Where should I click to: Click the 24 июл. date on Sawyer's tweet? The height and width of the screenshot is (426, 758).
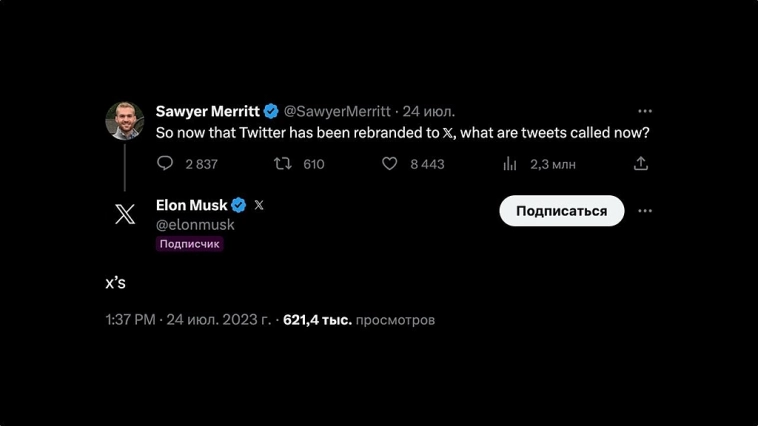click(x=429, y=111)
